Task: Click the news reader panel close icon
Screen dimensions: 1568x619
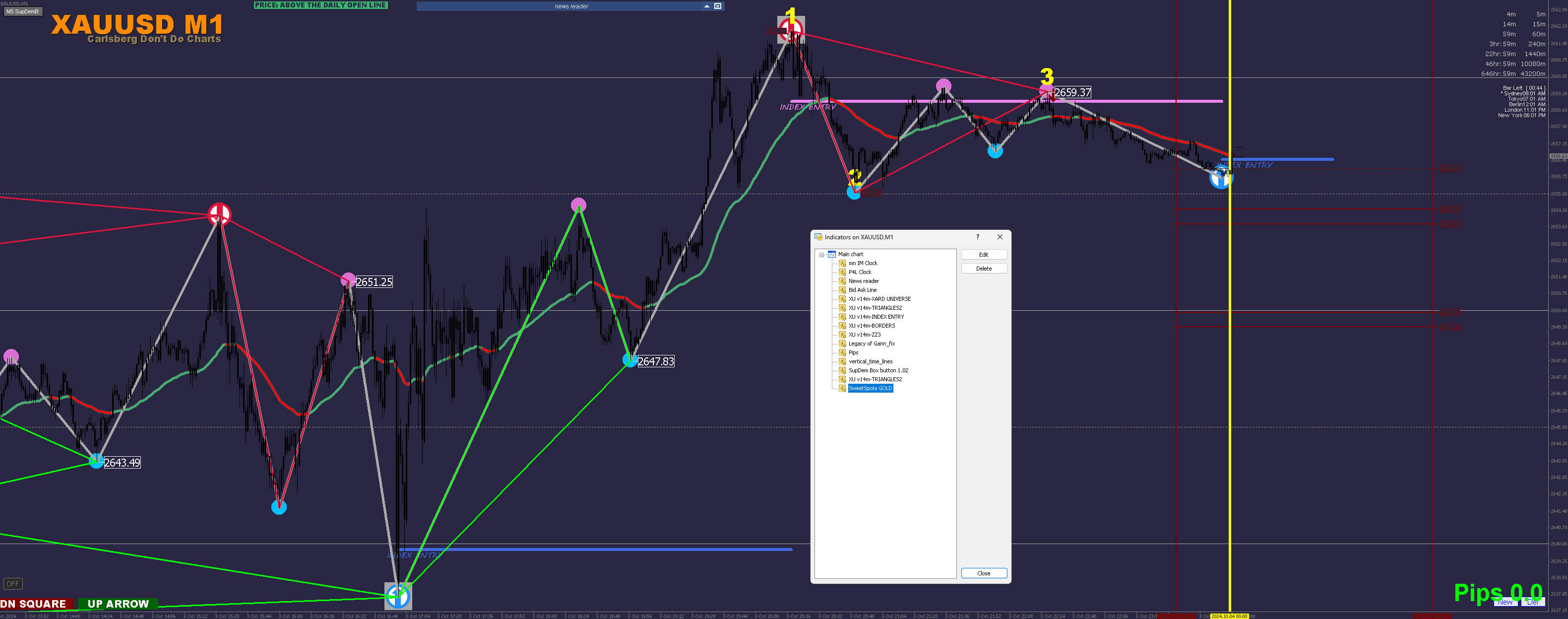Action: point(718,6)
